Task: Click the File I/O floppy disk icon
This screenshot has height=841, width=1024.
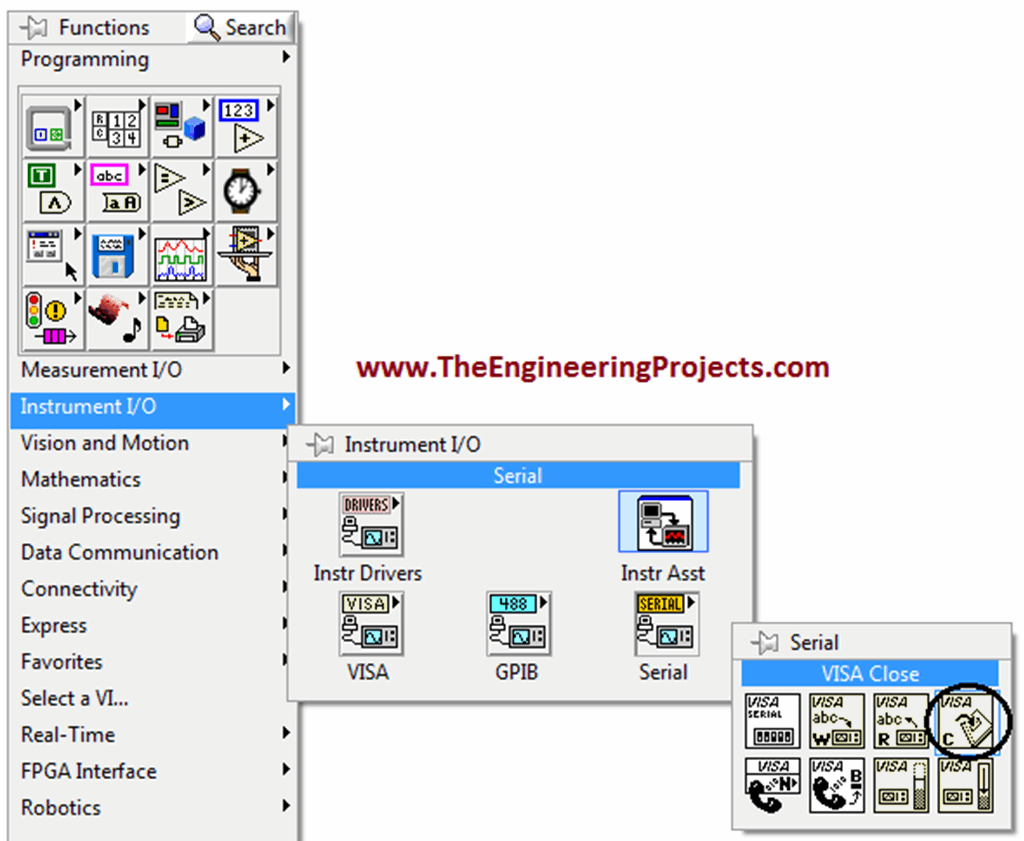Action: 117,255
